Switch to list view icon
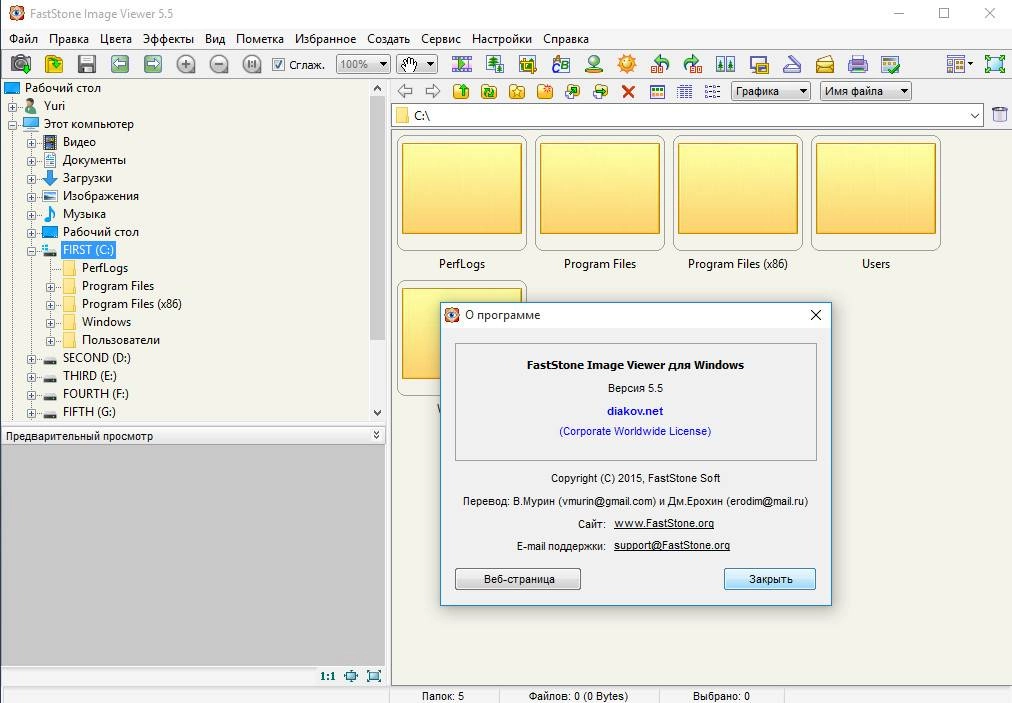The width and height of the screenshot is (1012, 703). click(x=713, y=92)
